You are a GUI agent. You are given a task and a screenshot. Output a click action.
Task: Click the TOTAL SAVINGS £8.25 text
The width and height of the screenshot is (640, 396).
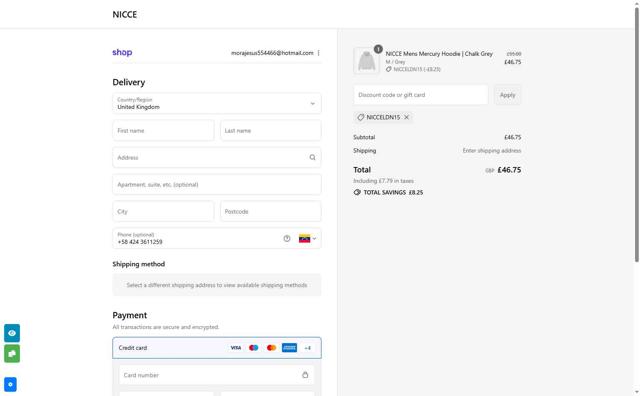pos(393,192)
